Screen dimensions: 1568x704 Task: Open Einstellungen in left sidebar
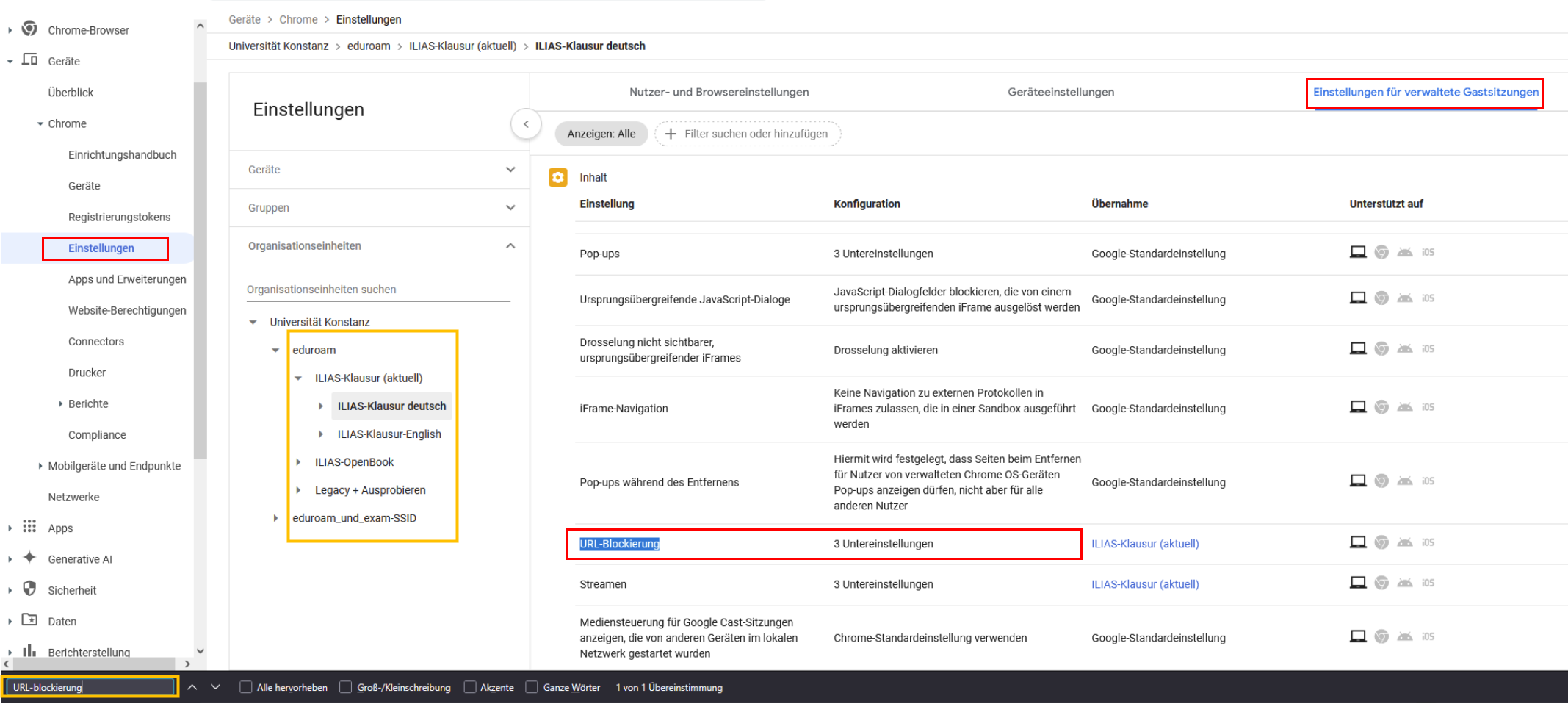click(x=101, y=248)
